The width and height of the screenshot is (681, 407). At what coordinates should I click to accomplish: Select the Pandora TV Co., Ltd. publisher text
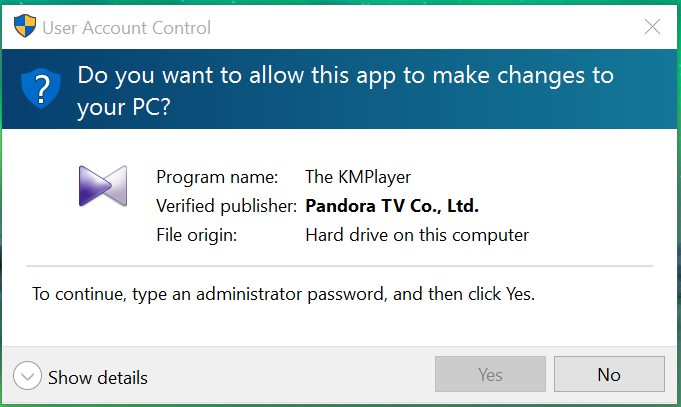(392, 206)
